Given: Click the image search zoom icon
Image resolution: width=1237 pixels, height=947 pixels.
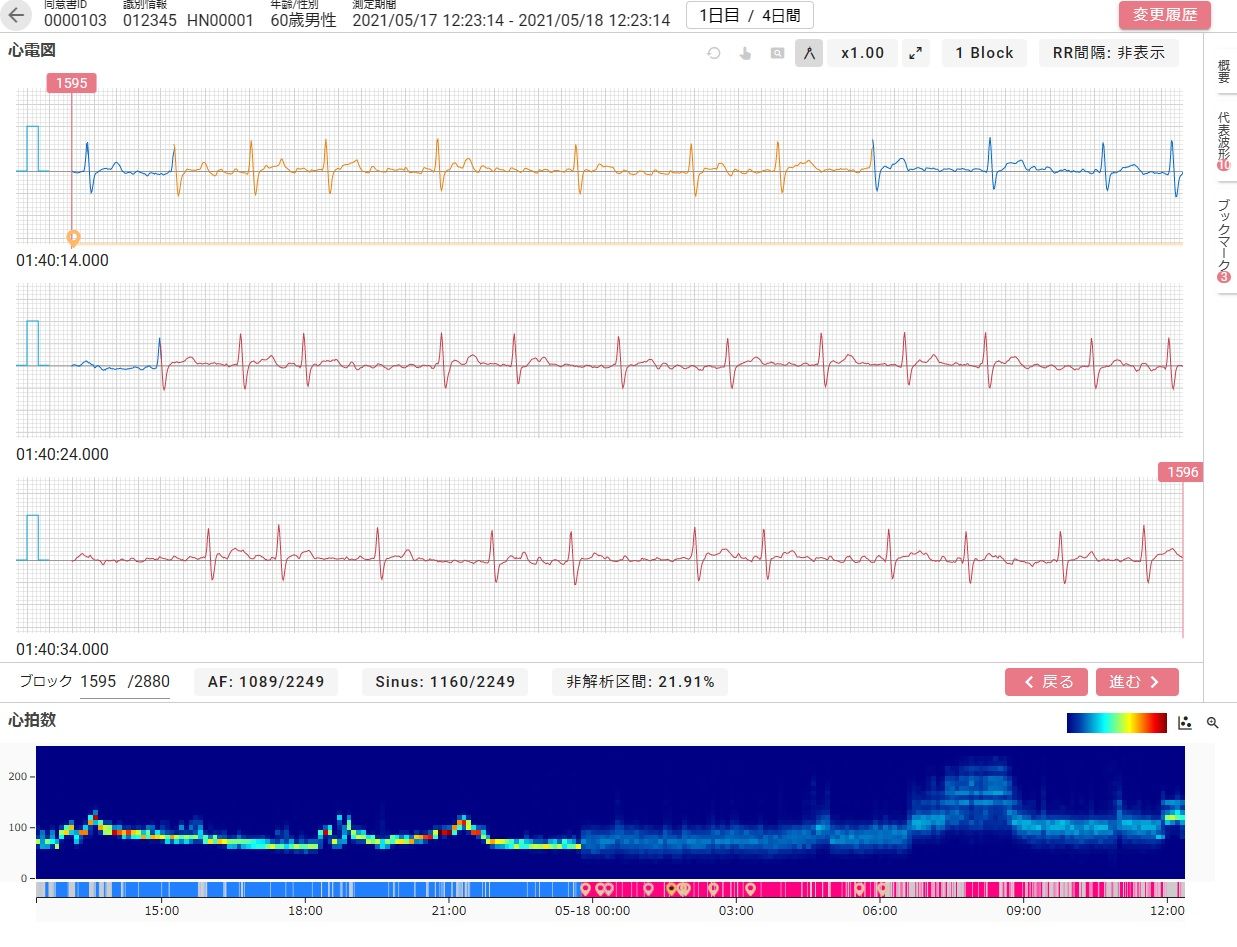Looking at the screenshot, I should (777, 53).
